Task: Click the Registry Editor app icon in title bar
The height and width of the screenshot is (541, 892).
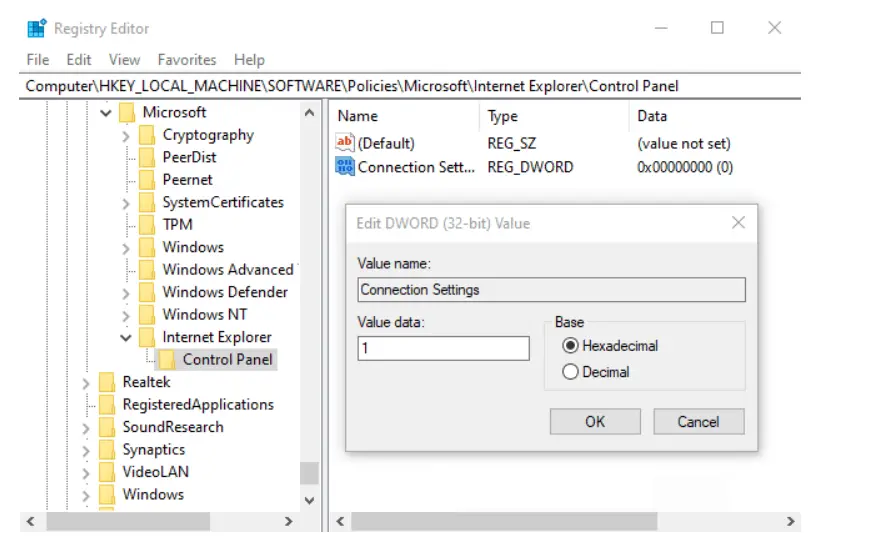Action: click(x=37, y=28)
